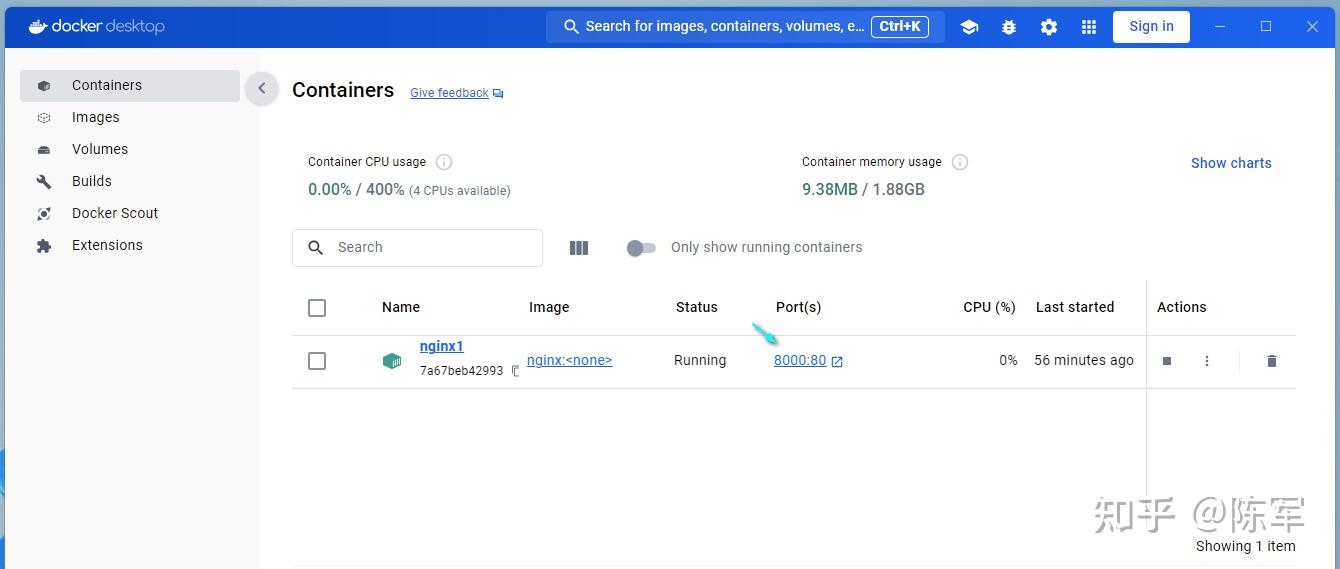Screen dimensions: 1340x569
Task: Sort by the Image column header
Action: [x=549, y=308]
